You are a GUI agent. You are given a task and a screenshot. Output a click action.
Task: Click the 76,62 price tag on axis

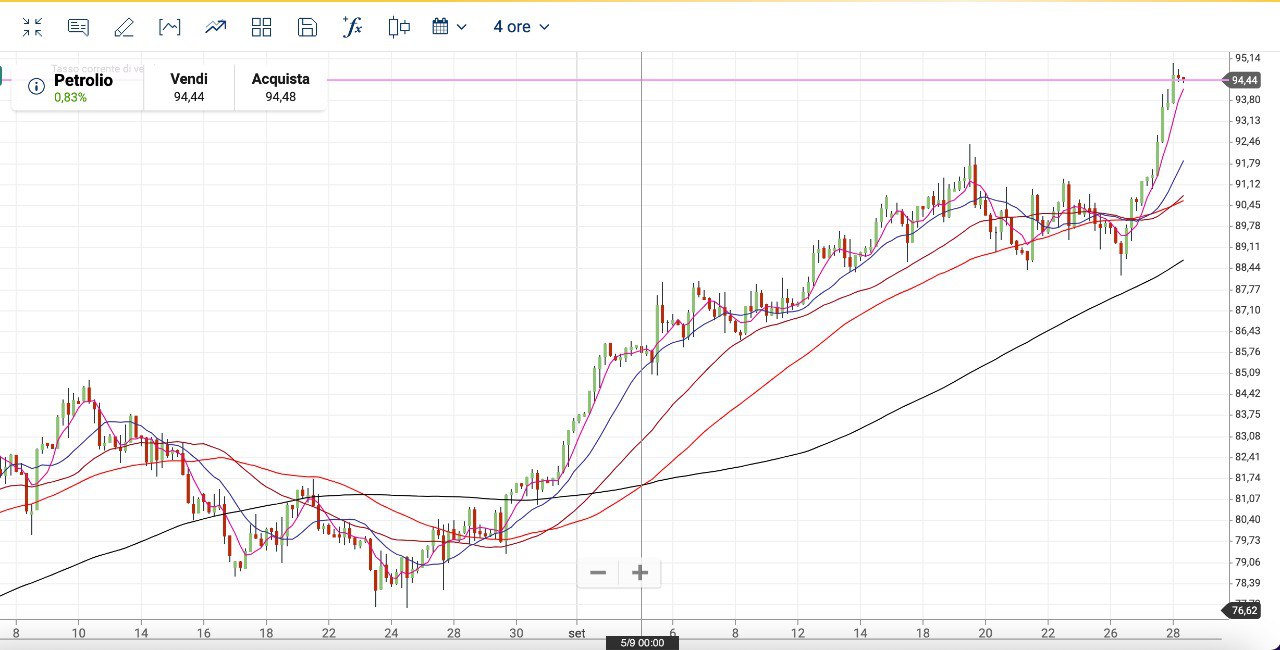click(x=1244, y=610)
